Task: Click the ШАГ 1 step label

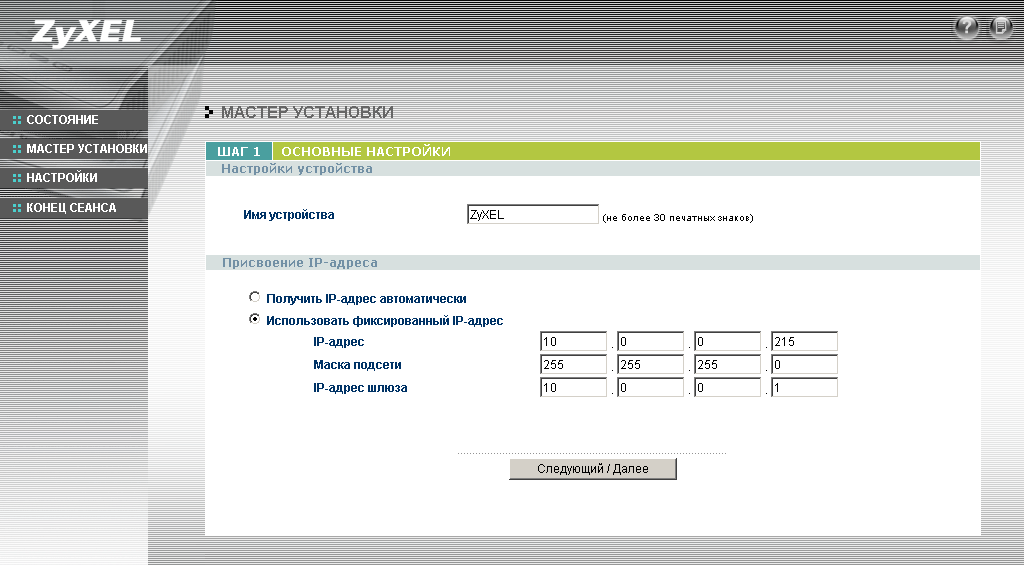Action: pyautogui.click(x=238, y=152)
